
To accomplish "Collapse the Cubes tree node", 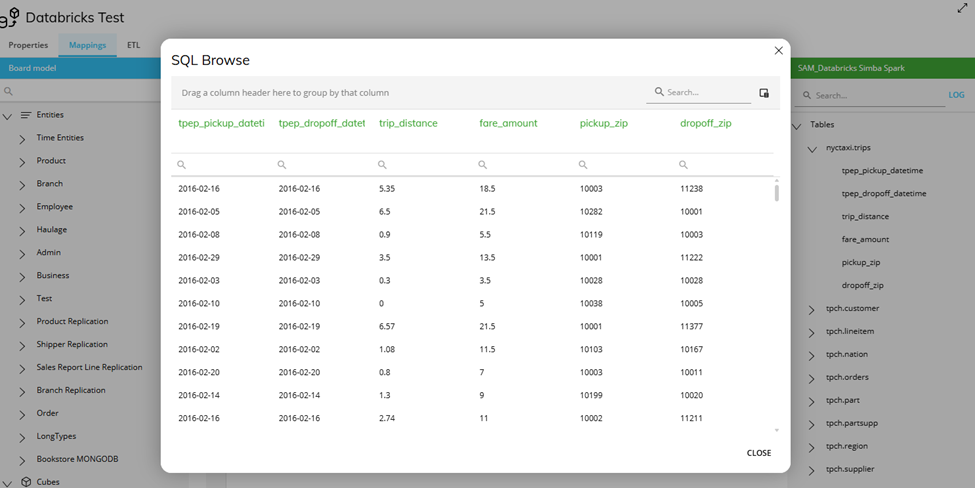I will coord(7,483).
